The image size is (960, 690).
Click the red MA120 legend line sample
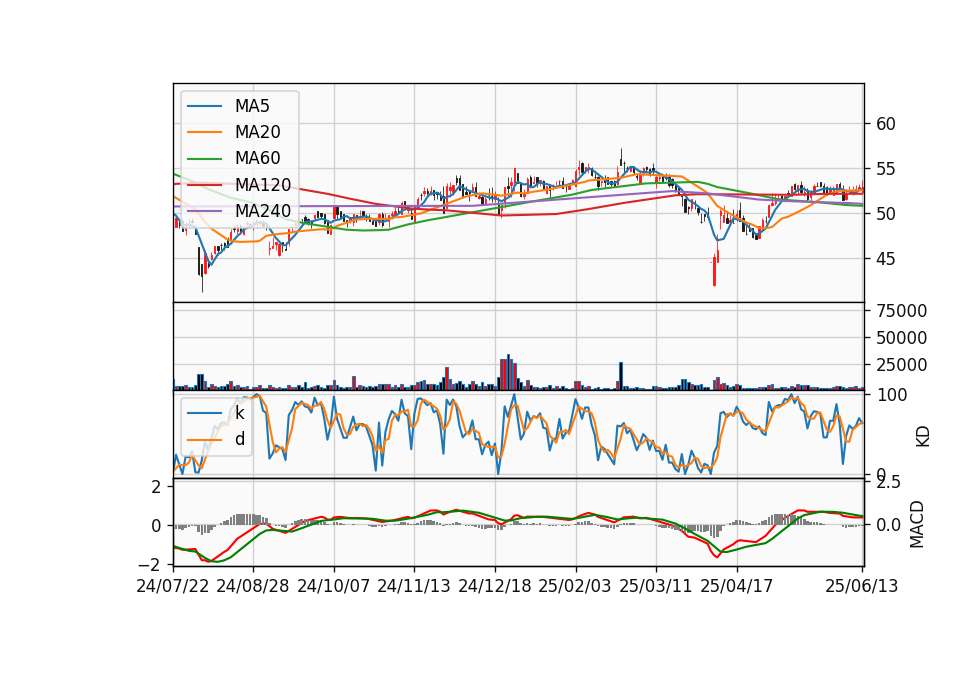204,184
